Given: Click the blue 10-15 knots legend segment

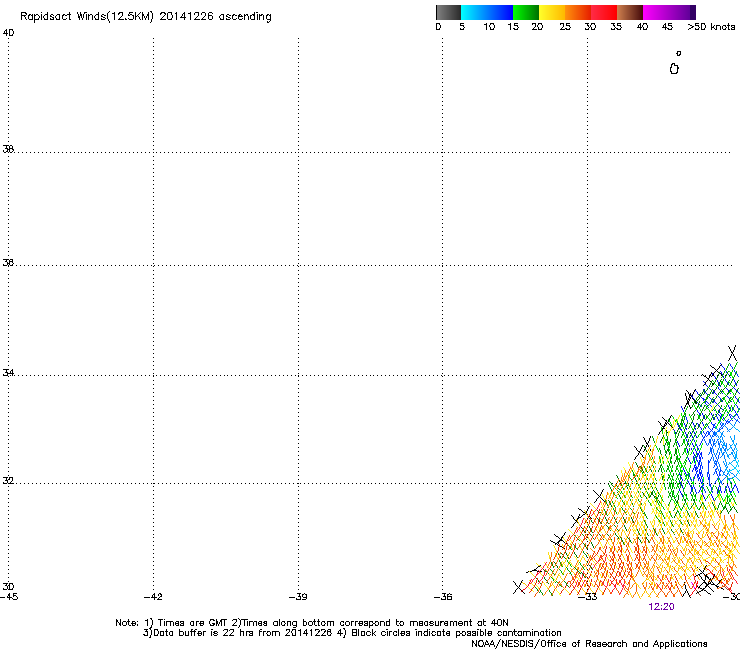Looking at the screenshot, I should [x=500, y=12].
